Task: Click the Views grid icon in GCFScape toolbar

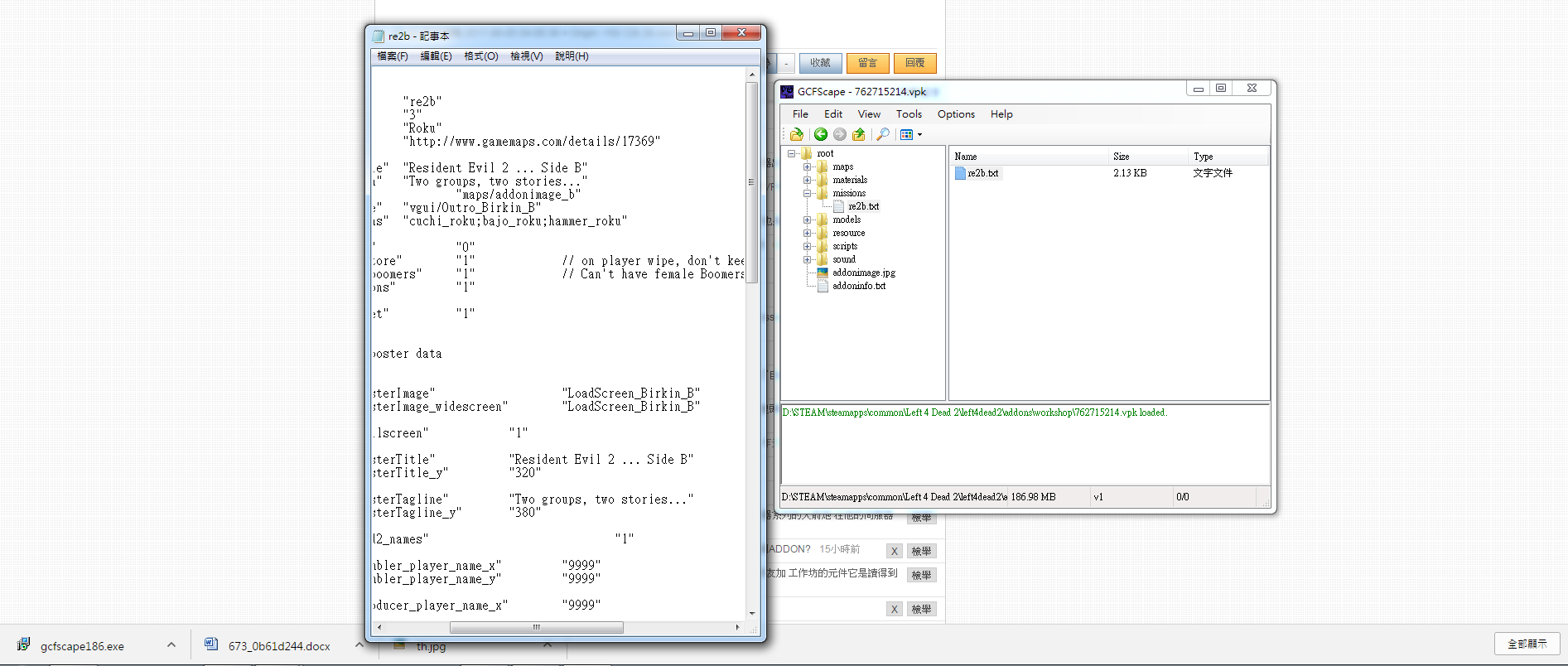Action: (906, 134)
